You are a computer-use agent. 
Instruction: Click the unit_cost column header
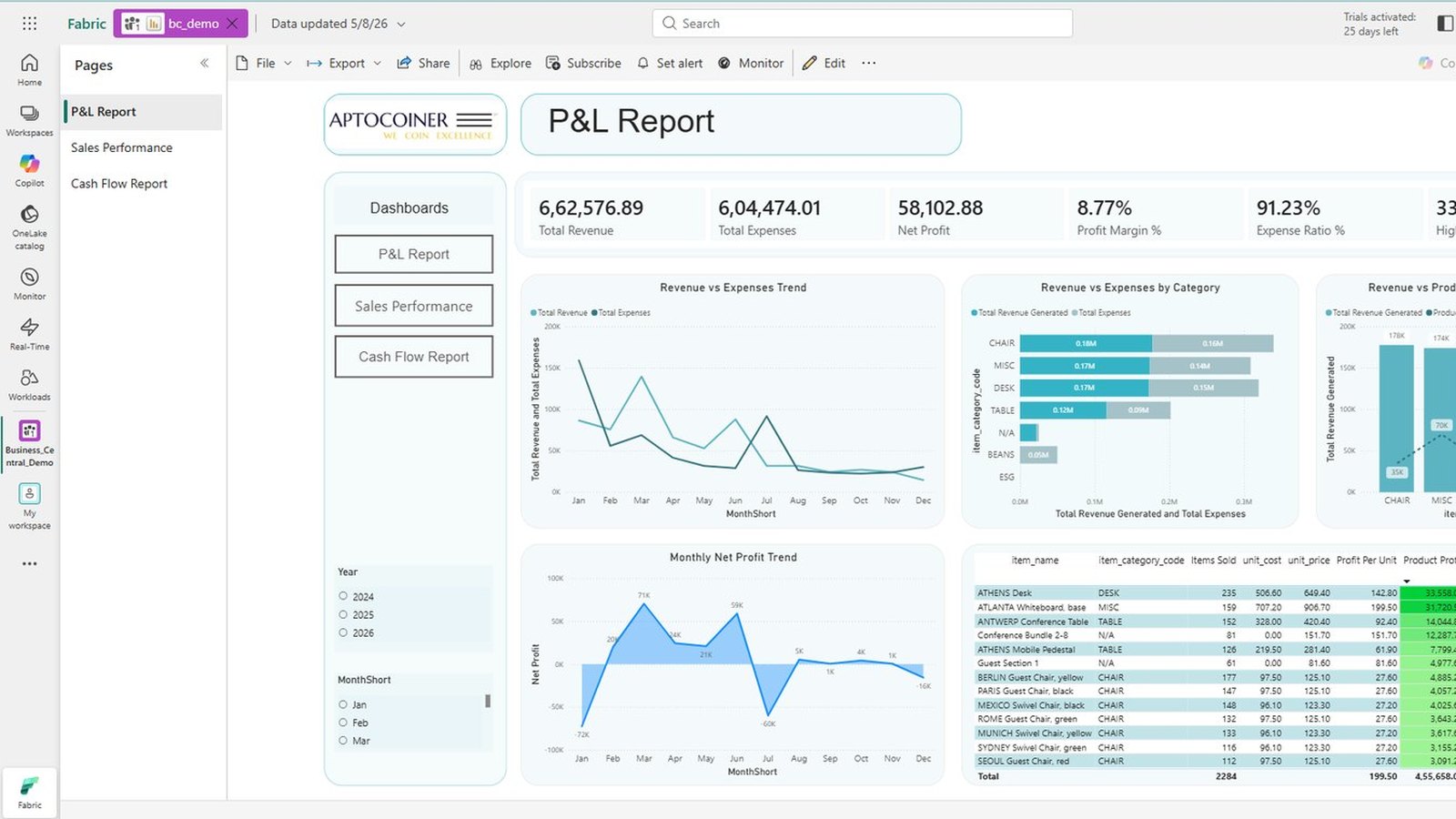(x=1262, y=561)
